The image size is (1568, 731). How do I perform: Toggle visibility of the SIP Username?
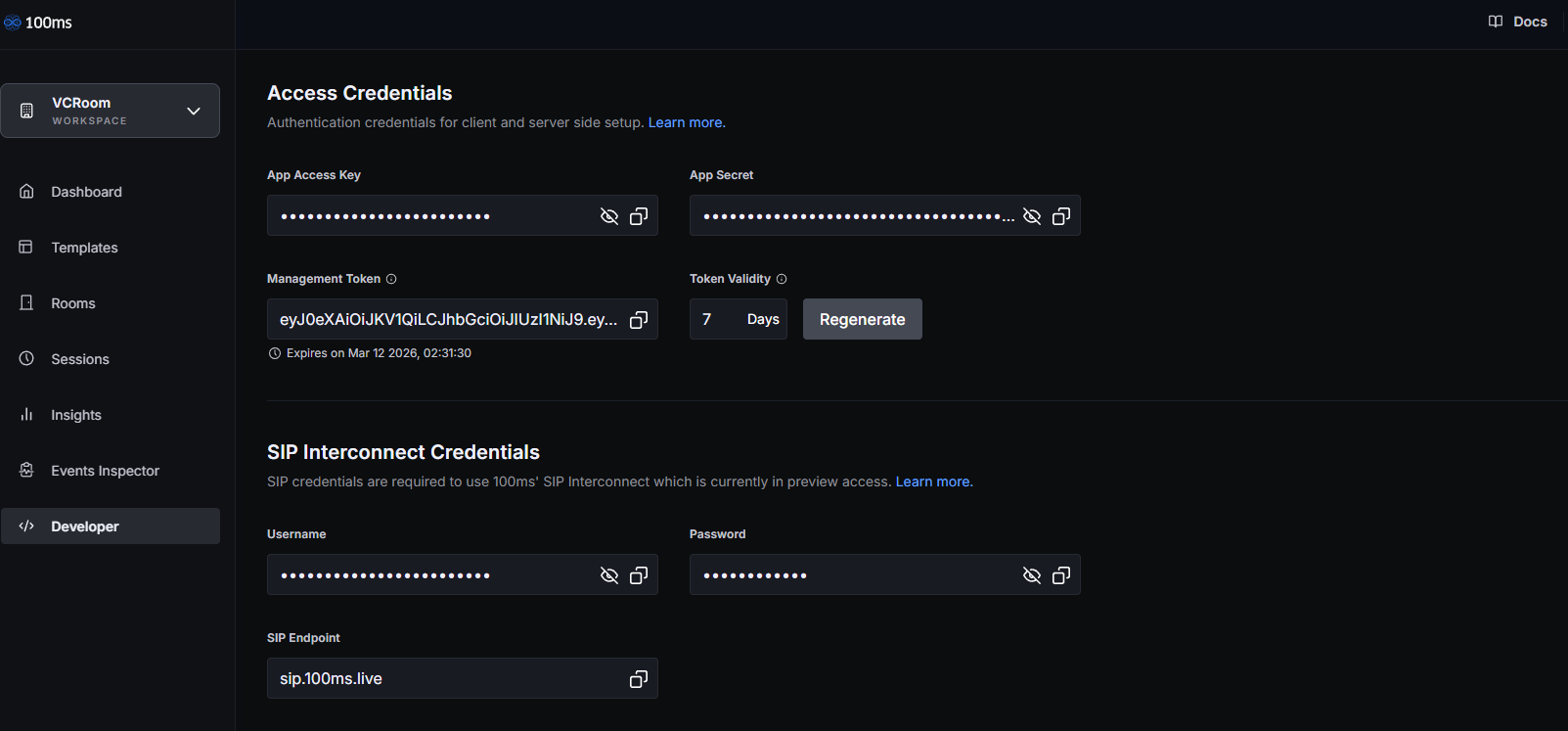[609, 575]
